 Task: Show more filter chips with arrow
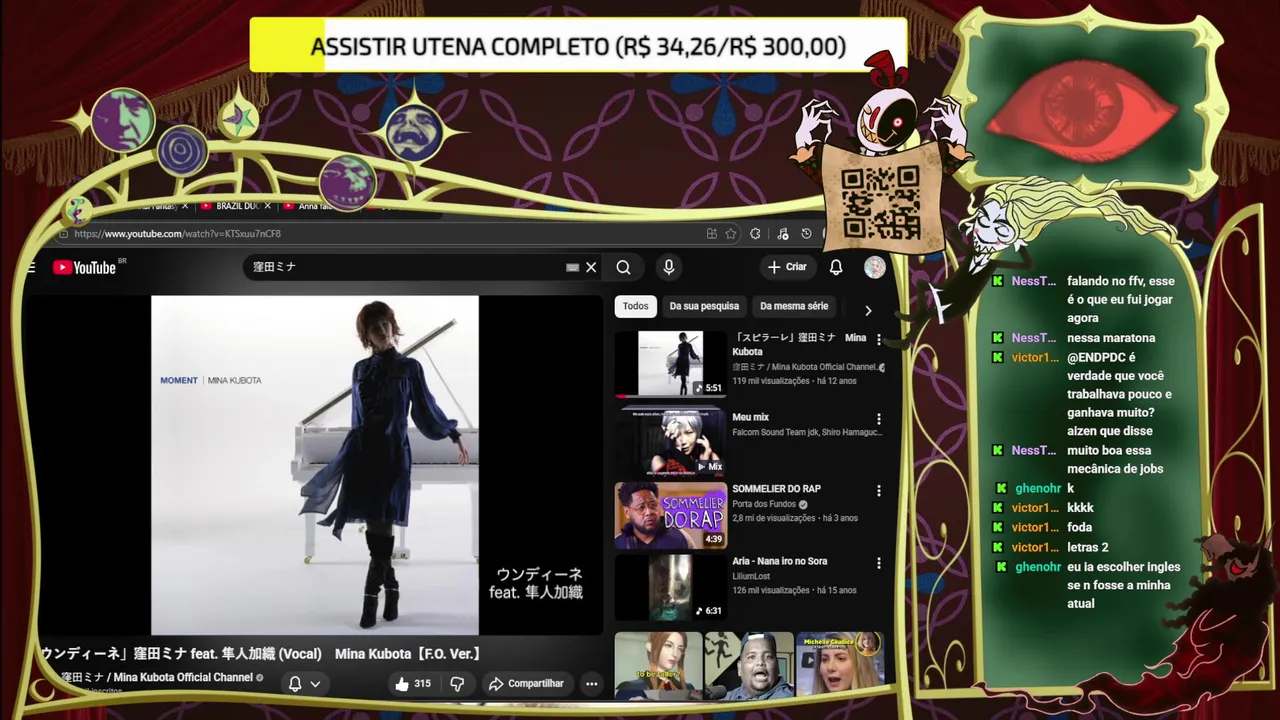click(x=868, y=310)
